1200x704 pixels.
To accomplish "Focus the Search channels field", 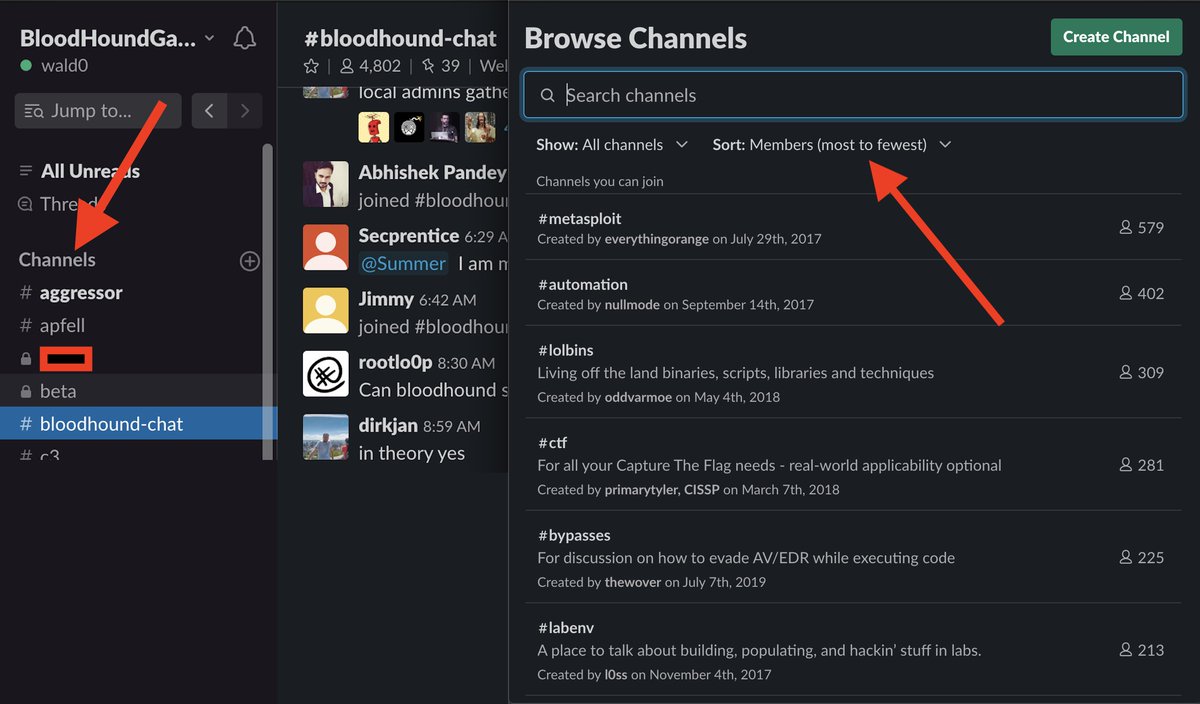I will 853,95.
